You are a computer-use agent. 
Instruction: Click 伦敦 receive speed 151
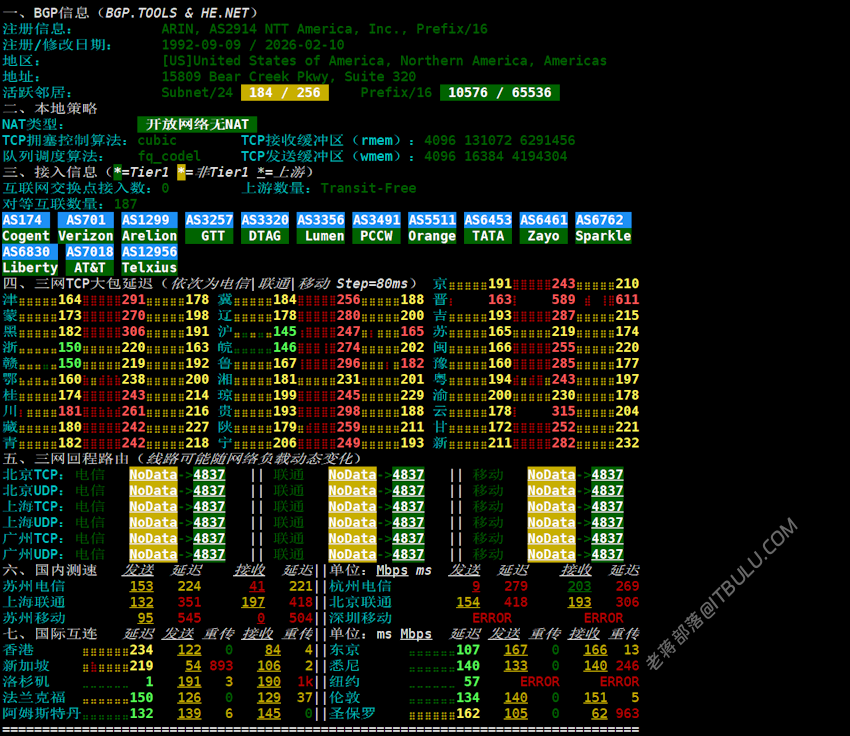point(595,698)
